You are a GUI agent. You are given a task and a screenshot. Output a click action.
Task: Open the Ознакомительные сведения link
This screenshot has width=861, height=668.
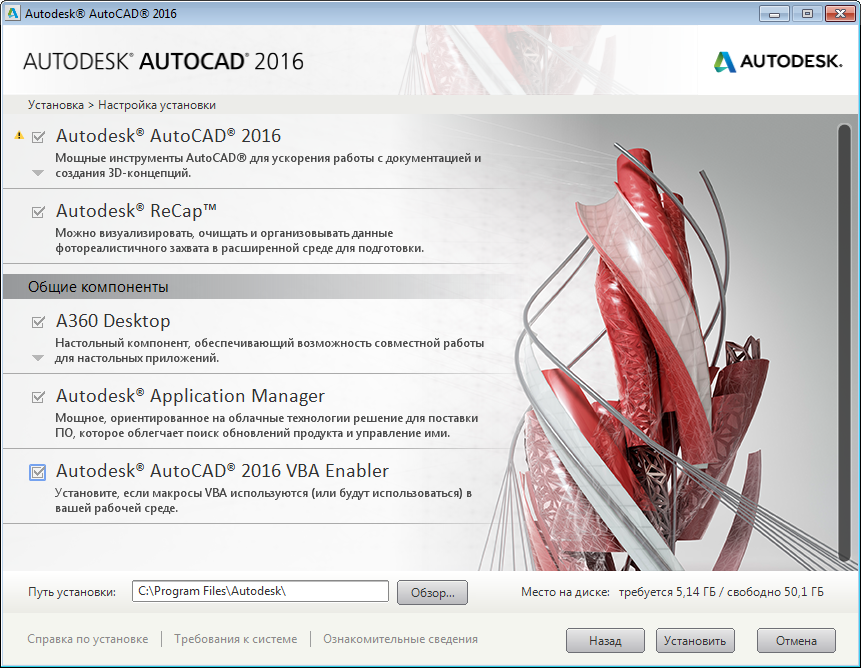point(400,639)
